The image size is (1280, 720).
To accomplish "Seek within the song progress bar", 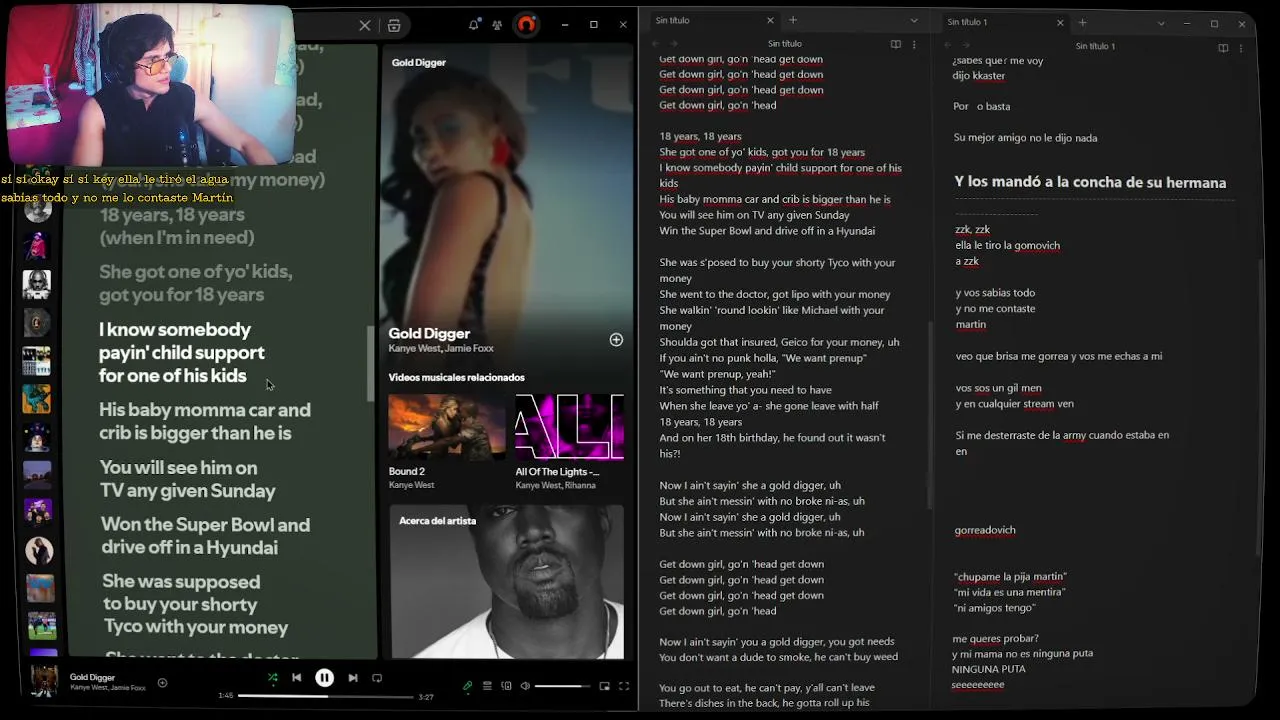I will click(325, 696).
